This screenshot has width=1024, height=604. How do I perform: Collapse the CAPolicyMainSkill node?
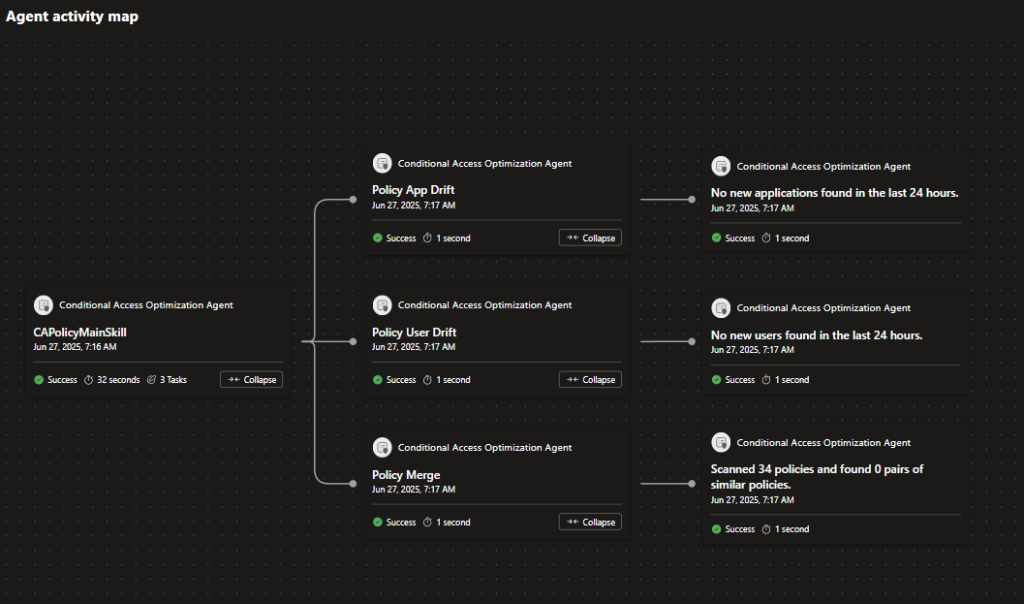(x=251, y=379)
